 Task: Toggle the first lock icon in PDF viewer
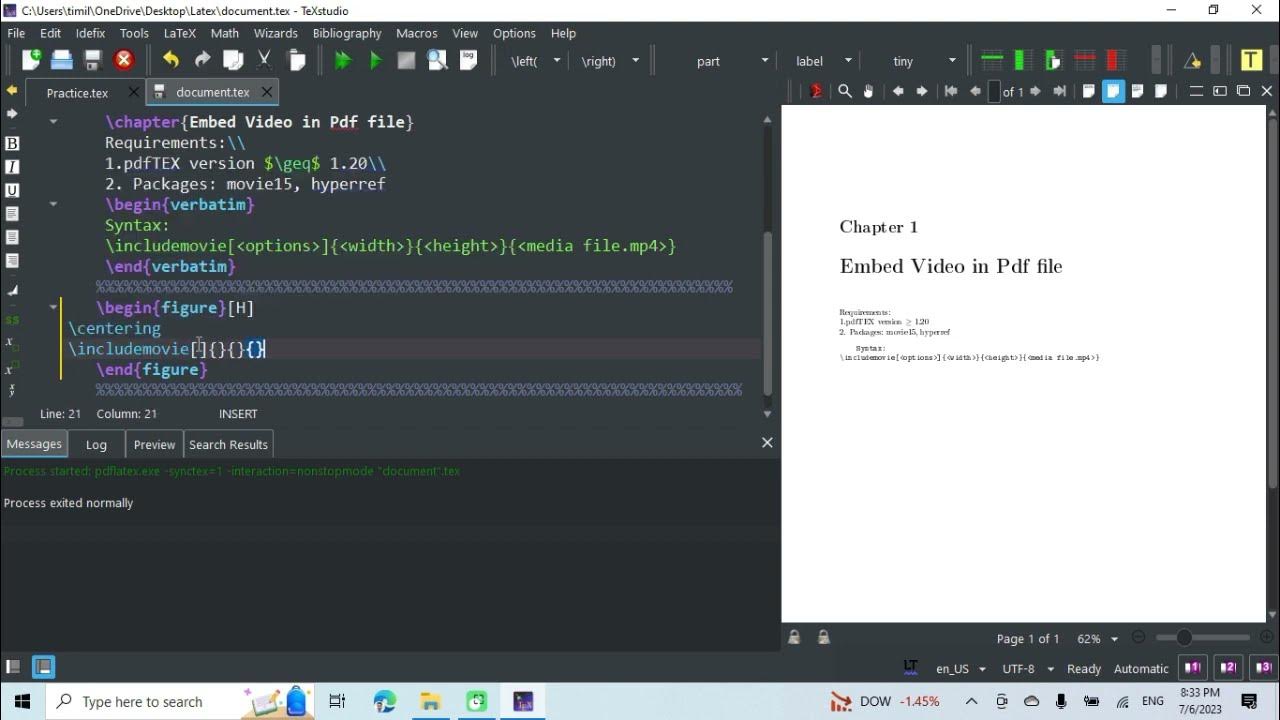794,638
